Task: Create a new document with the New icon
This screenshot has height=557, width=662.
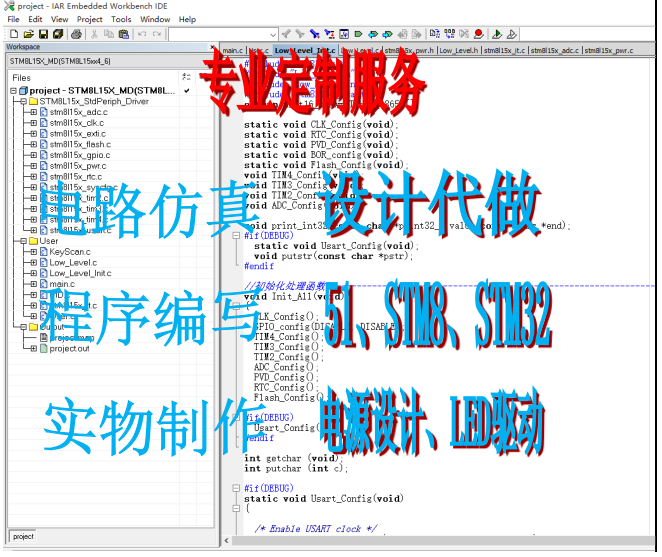Action: (x=14, y=34)
